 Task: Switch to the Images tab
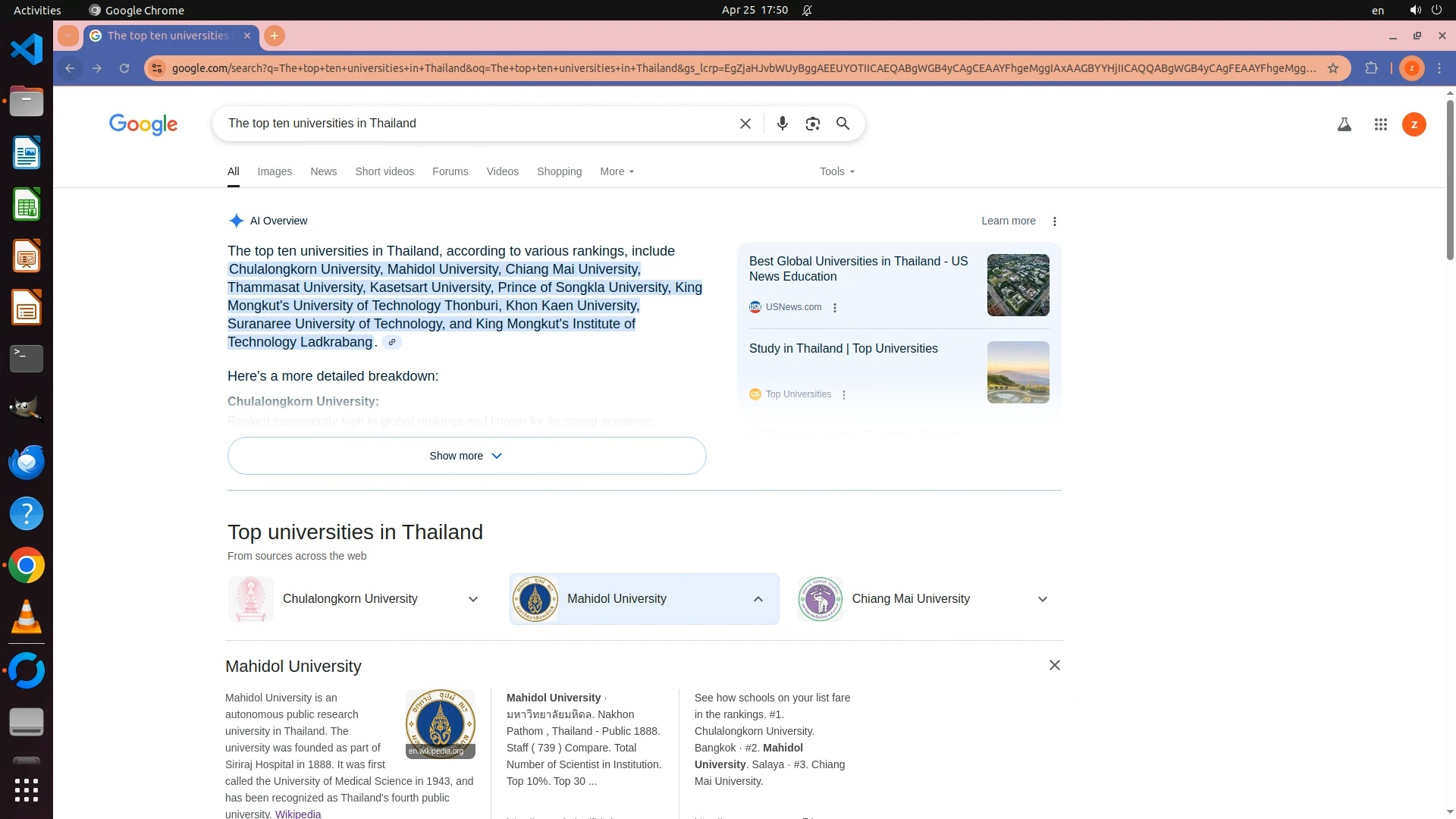(275, 171)
